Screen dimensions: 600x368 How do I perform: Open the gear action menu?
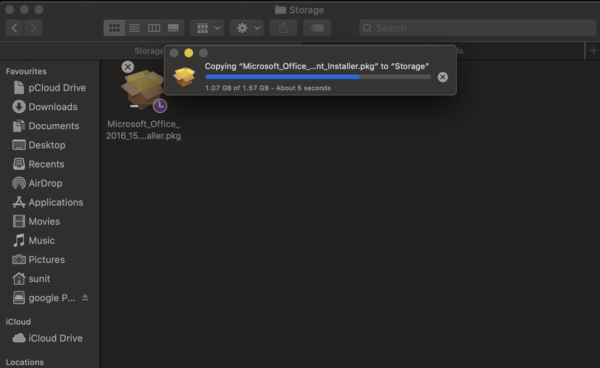pos(247,28)
